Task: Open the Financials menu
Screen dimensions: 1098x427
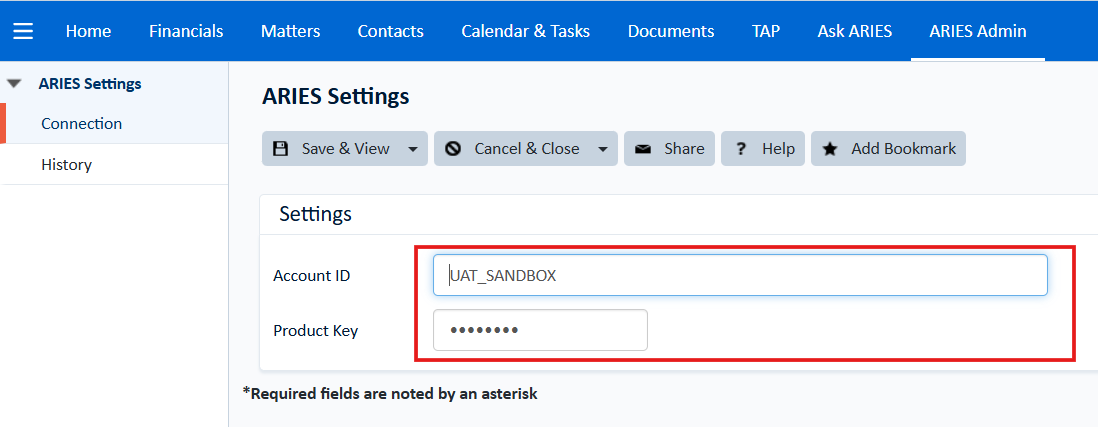Action: click(x=186, y=32)
